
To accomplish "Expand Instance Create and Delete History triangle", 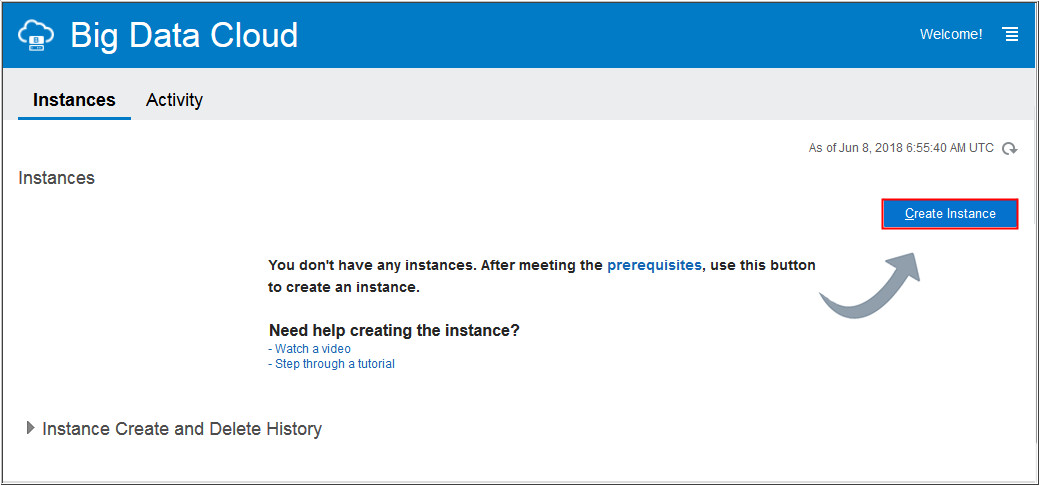I will 30,428.
